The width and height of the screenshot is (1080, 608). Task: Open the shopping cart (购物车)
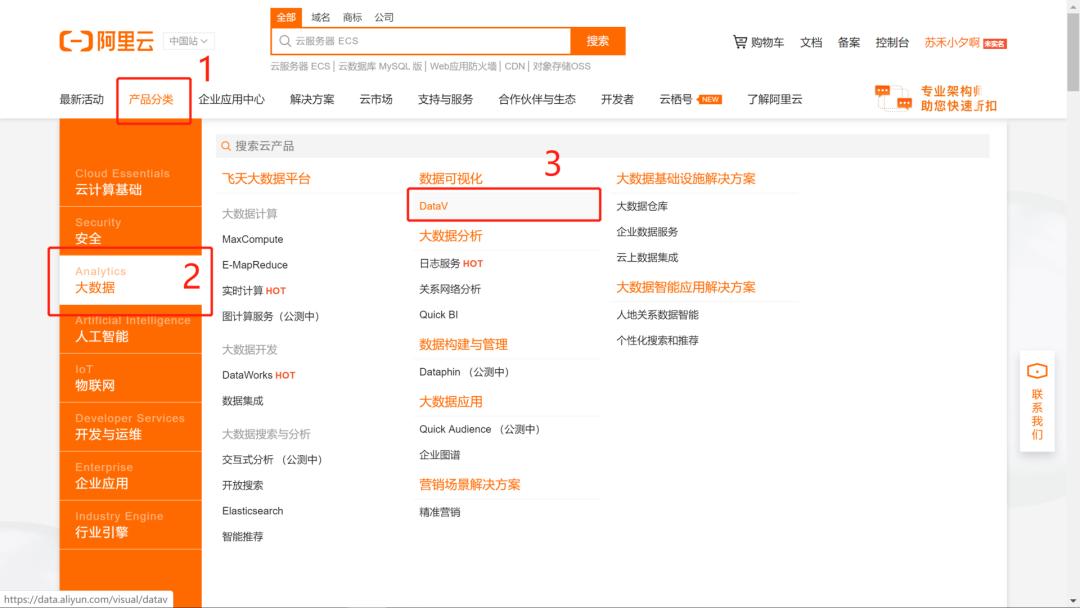click(x=759, y=42)
